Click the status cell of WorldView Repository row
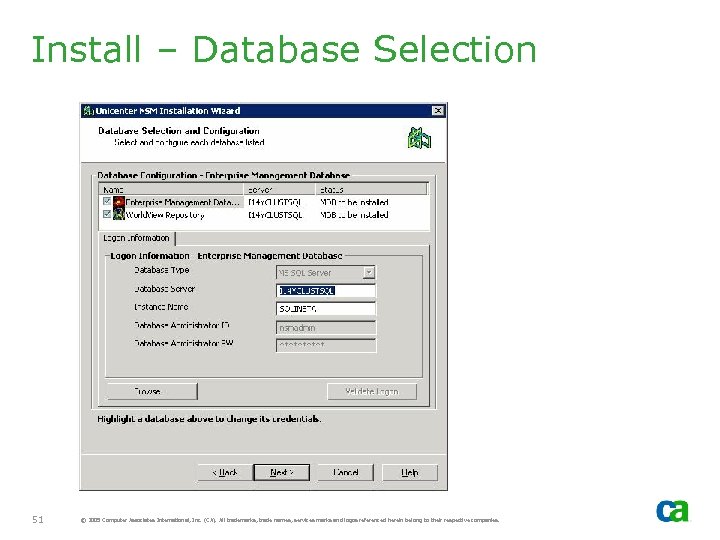The image size is (720, 540). (354, 215)
